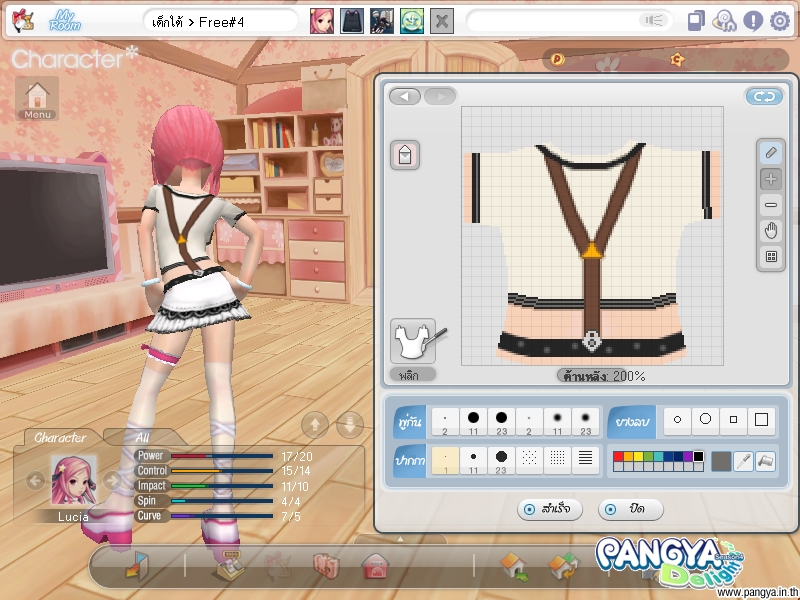
Task: Select the dense dot grid pattern brush
Action: coord(557,461)
